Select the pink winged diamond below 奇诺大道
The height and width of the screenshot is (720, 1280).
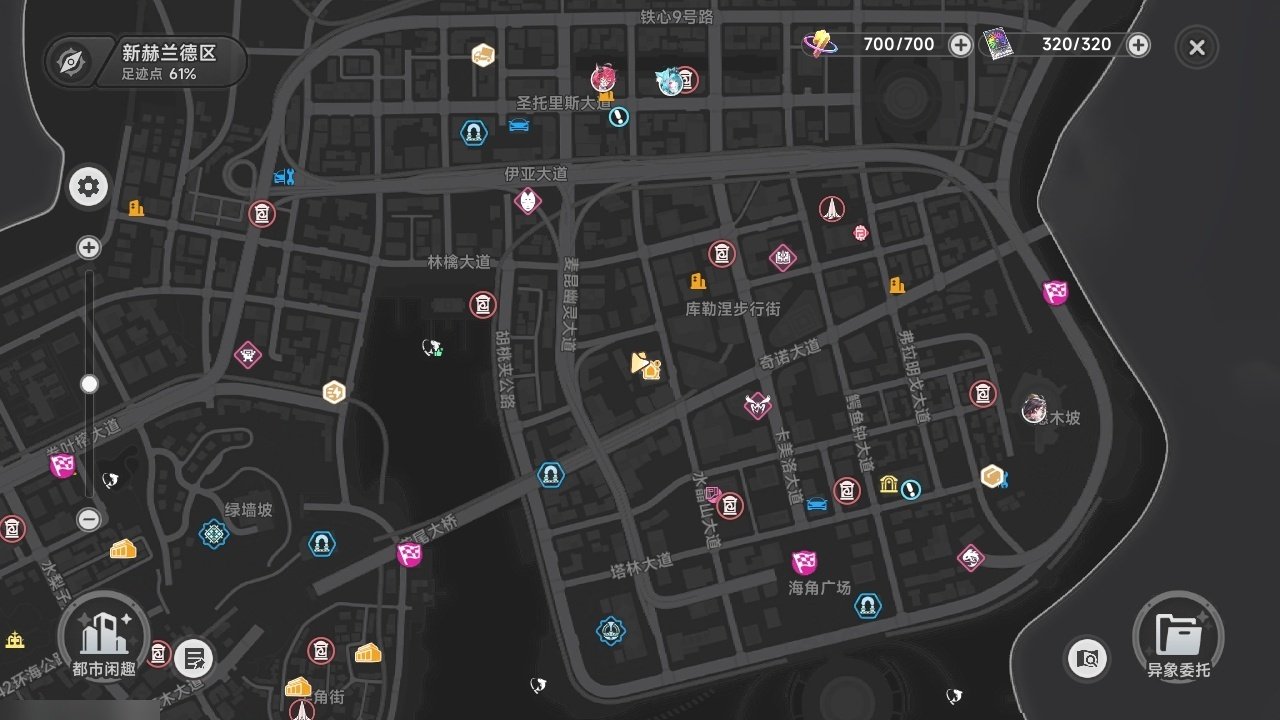757,405
